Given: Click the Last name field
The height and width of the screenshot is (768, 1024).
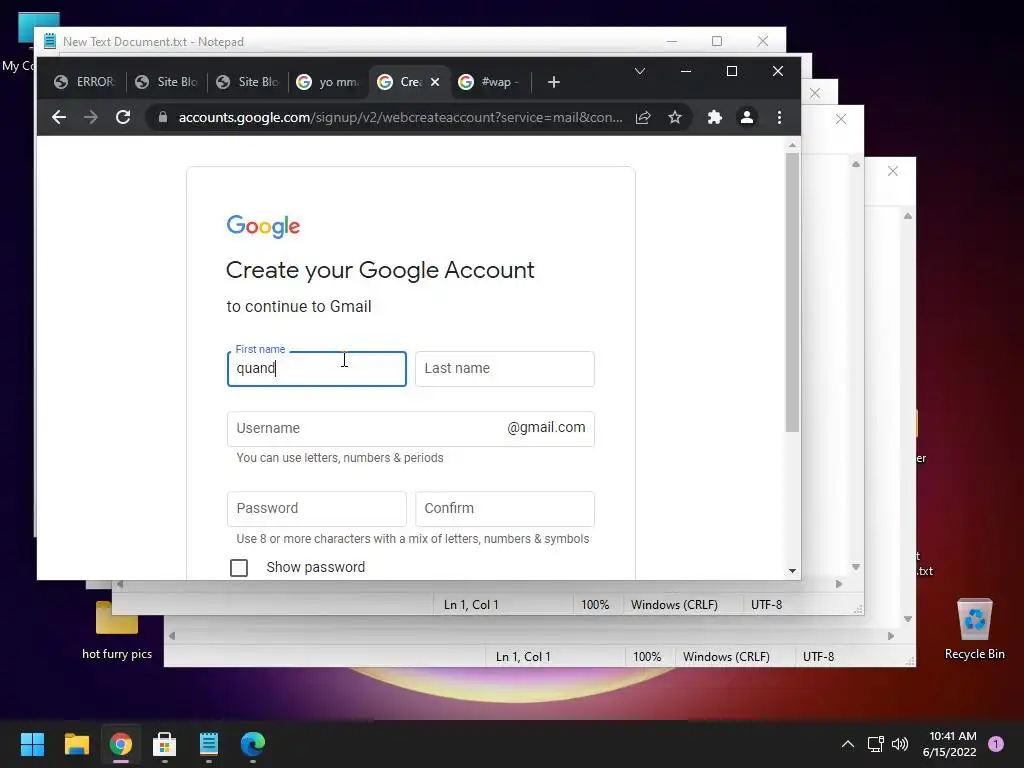Looking at the screenshot, I should pyautogui.click(x=505, y=369).
